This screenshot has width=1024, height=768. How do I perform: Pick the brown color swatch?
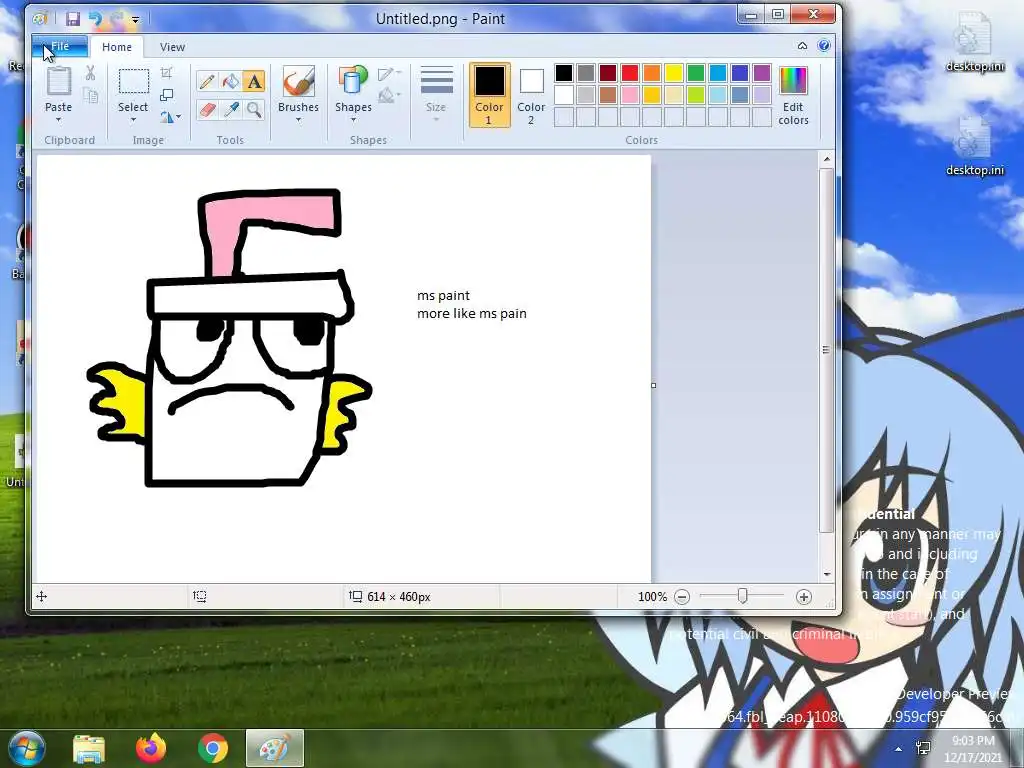point(608,95)
